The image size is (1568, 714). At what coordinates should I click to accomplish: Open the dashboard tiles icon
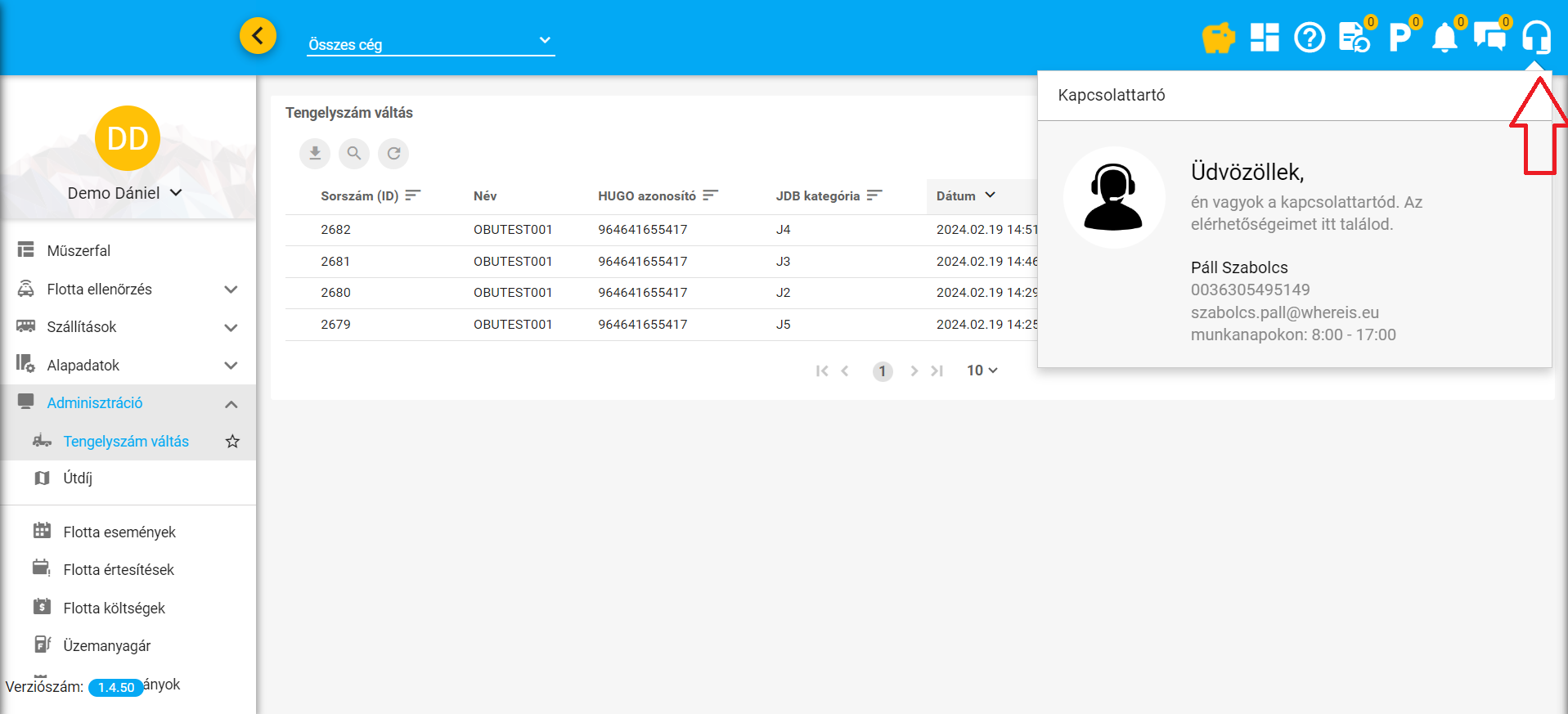(x=1264, y=38)
